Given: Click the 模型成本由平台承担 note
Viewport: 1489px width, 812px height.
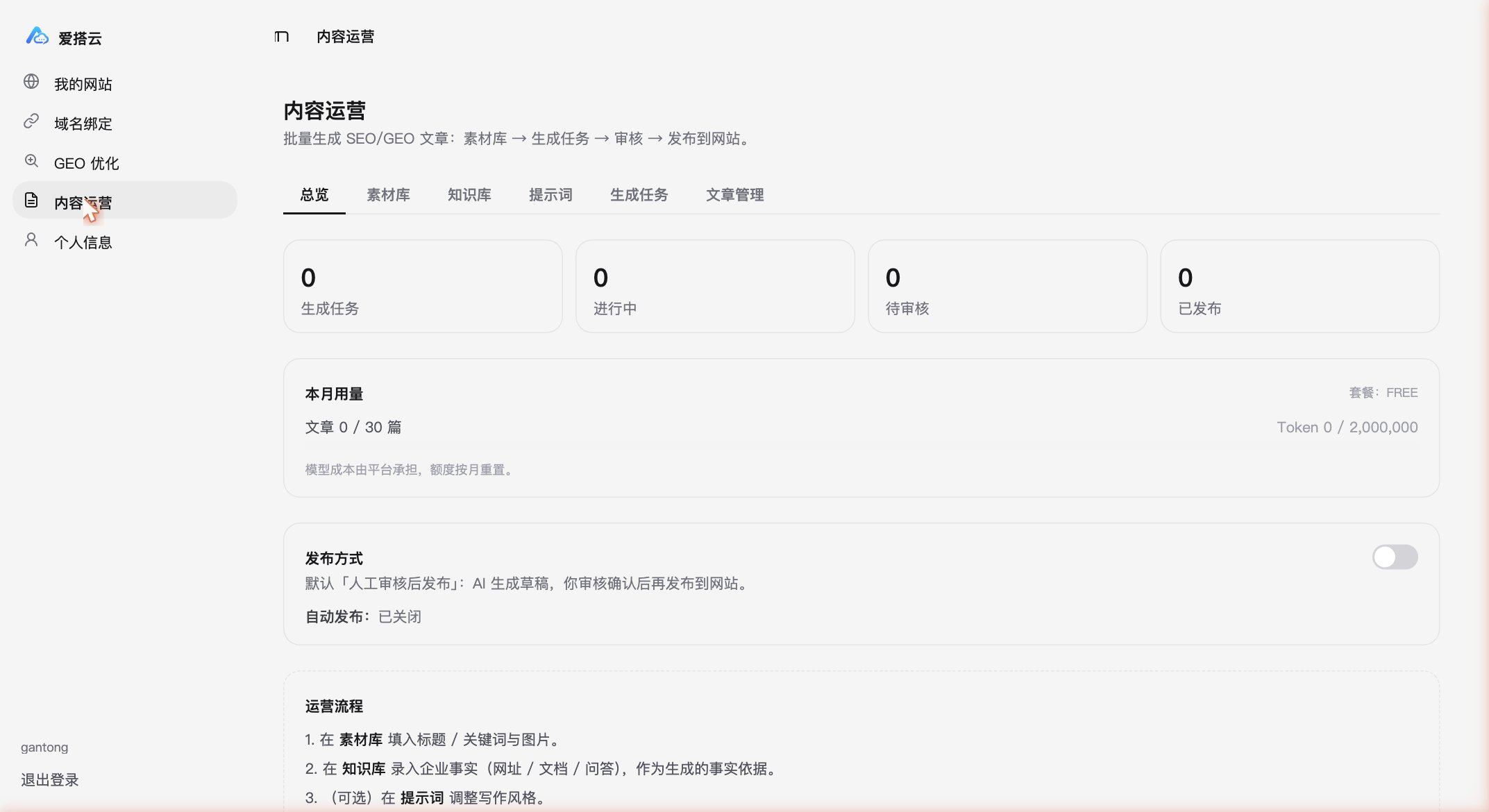Looking at the screenshot, I should [410, 470].
